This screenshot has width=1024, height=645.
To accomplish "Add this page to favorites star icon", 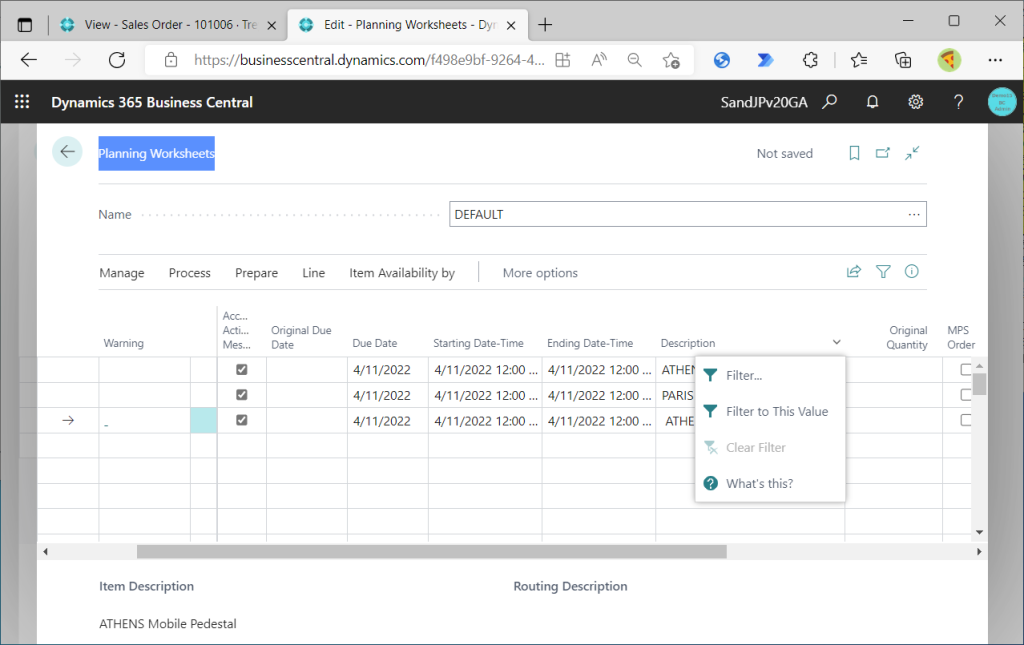I will point(671,60).
